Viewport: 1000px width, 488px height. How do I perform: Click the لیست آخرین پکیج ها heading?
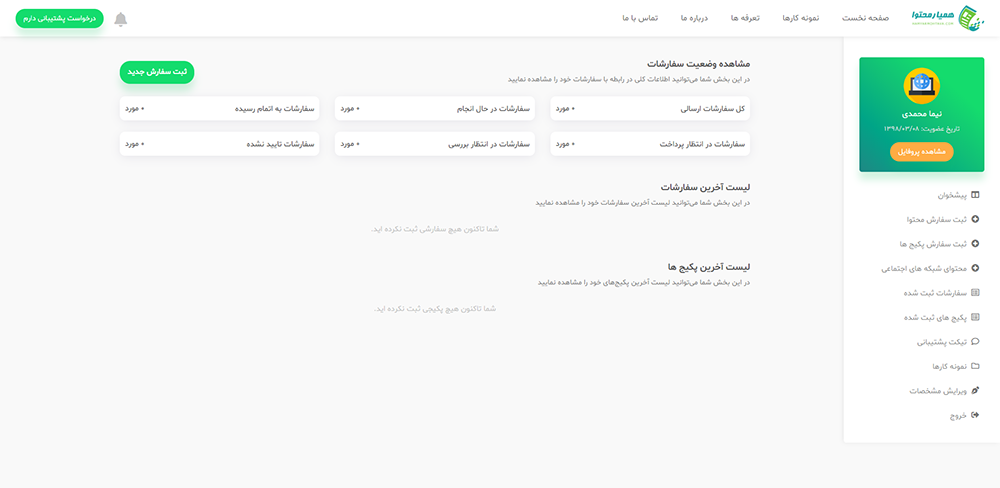708,267
